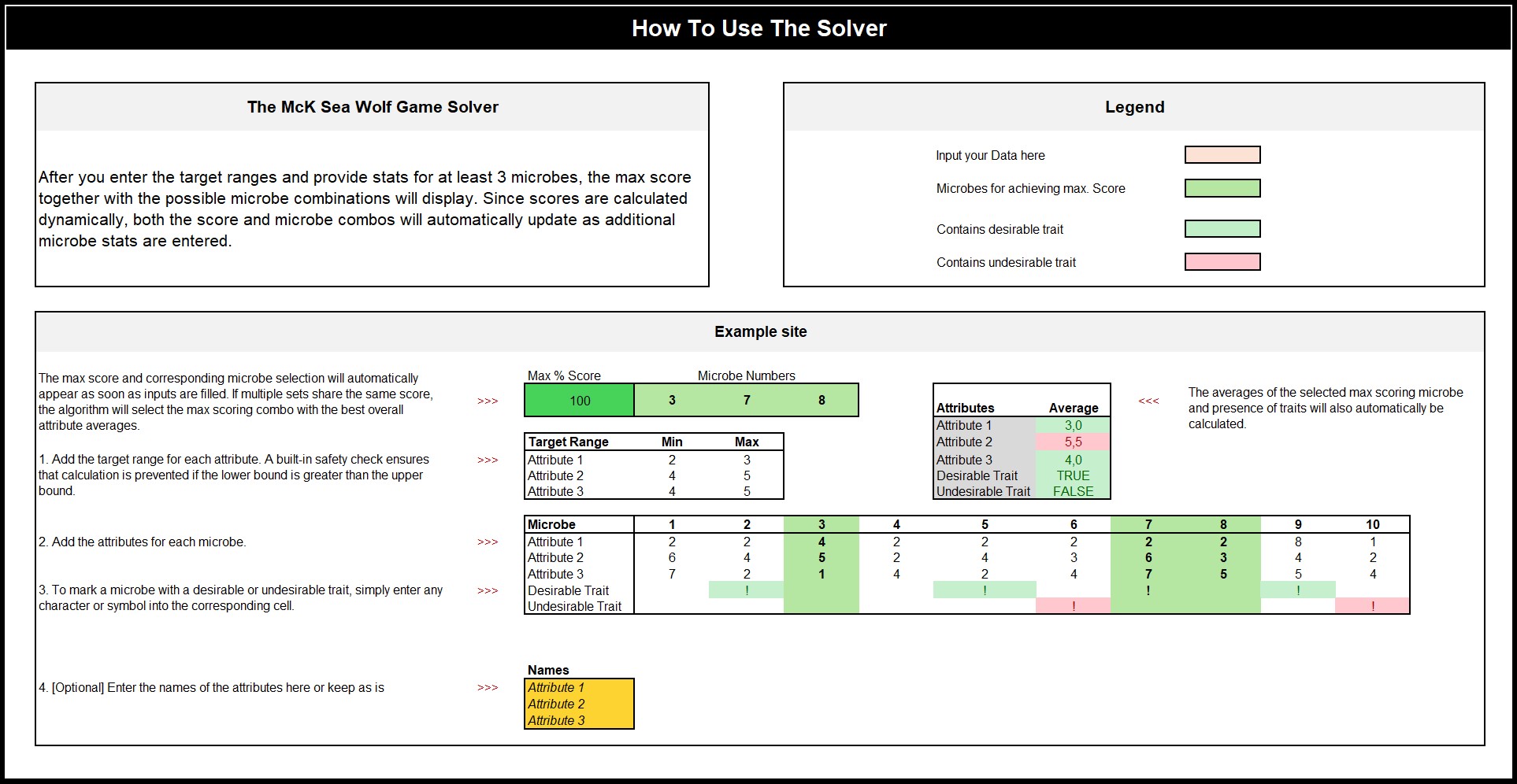The image size is (1517, 784).
Task: Select the Desirable Trait cell of microbe 5
Action: pyautogui.click(x=985, y=590)
